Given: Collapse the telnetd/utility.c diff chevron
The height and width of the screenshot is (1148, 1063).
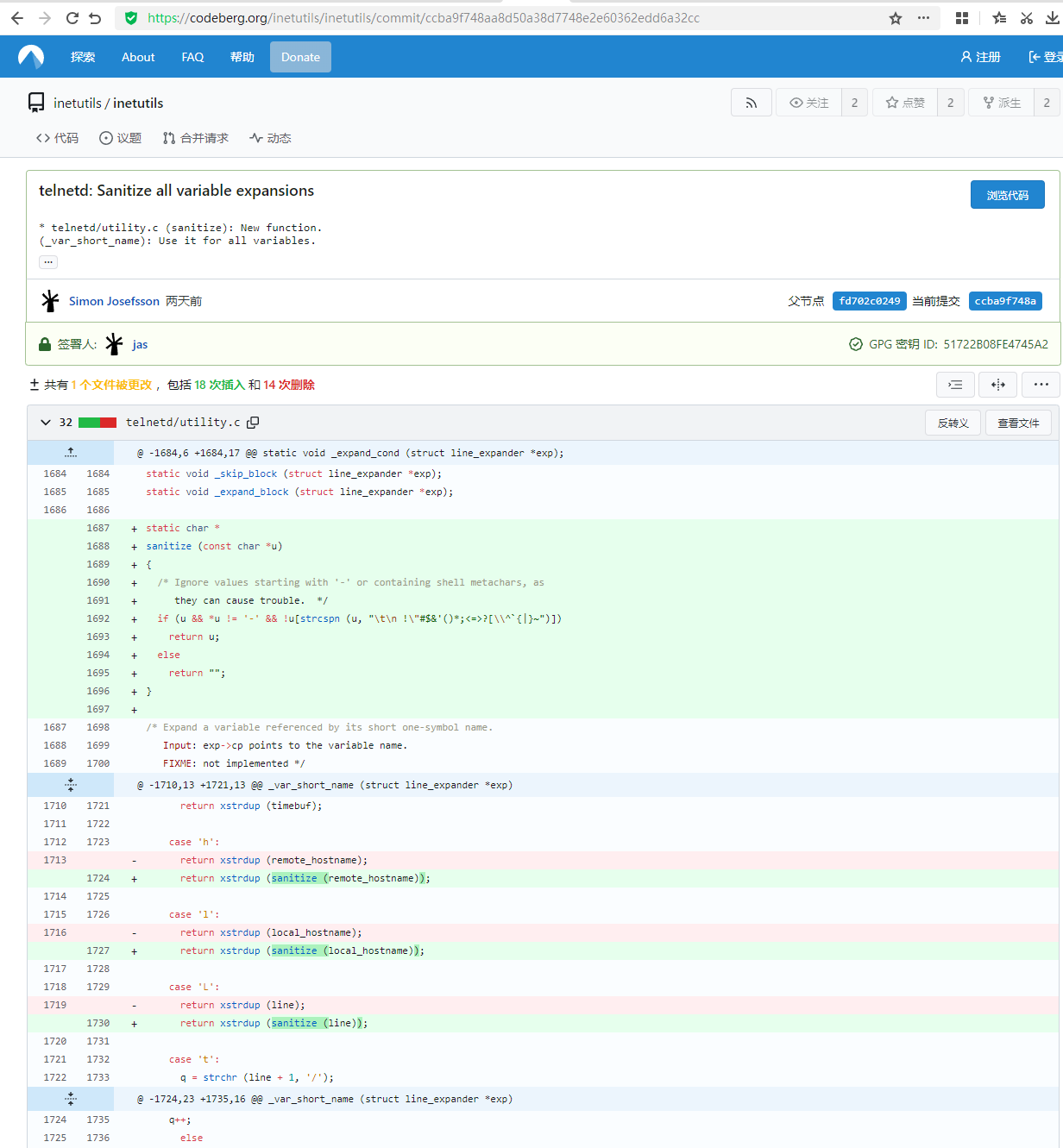Looking at the screenshot, I should (x=46, y=423).
